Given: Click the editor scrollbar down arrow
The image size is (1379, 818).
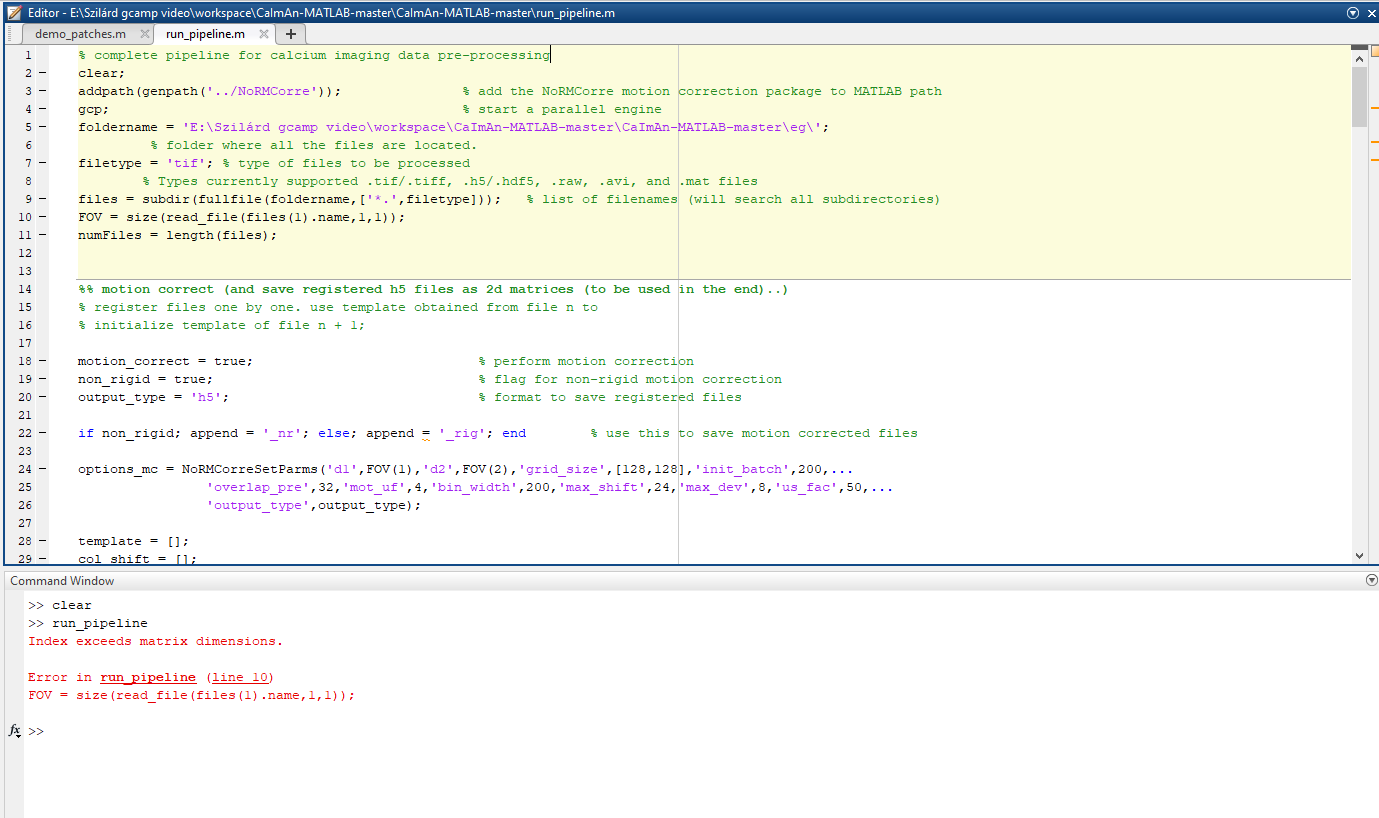Looking at the screenshot, I should [1359, 555].
